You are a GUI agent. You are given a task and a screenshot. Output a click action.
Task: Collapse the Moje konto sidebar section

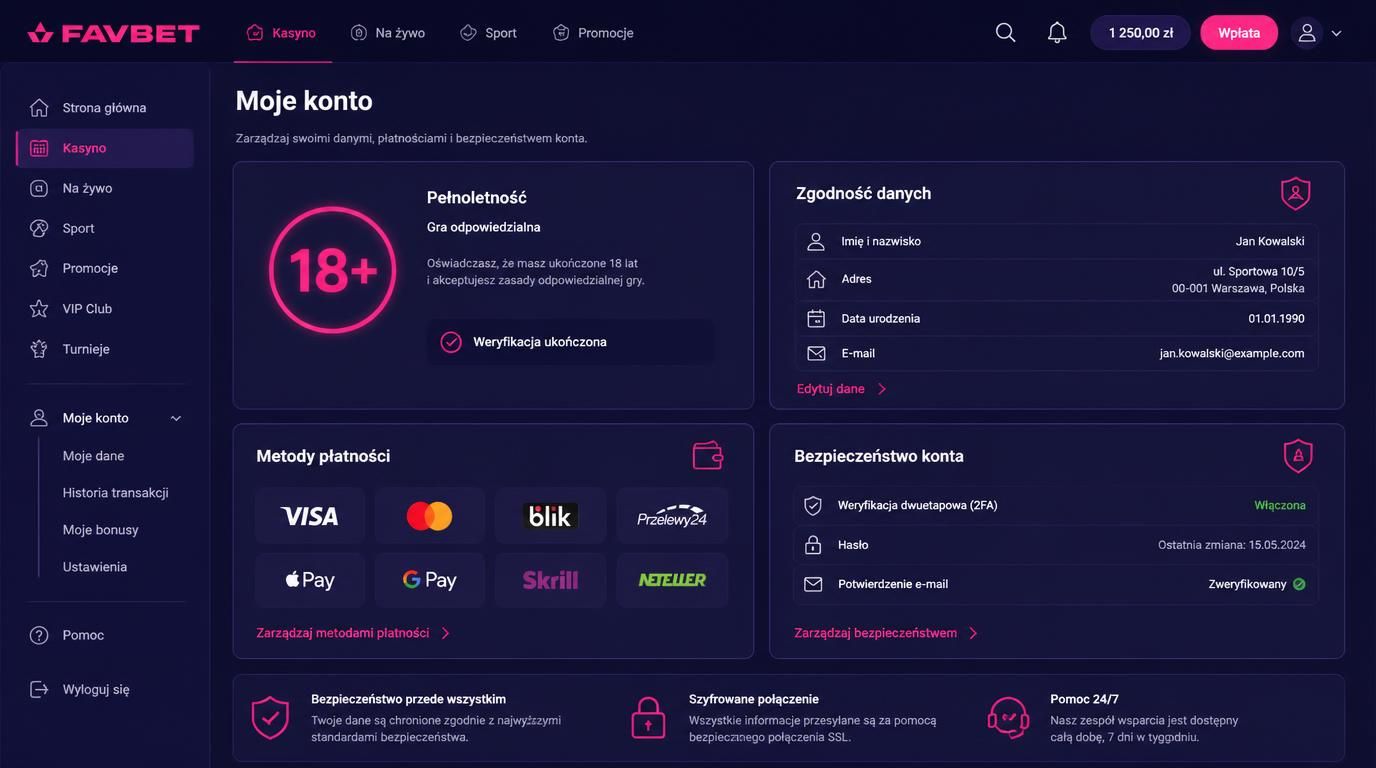tap(176, 418)
